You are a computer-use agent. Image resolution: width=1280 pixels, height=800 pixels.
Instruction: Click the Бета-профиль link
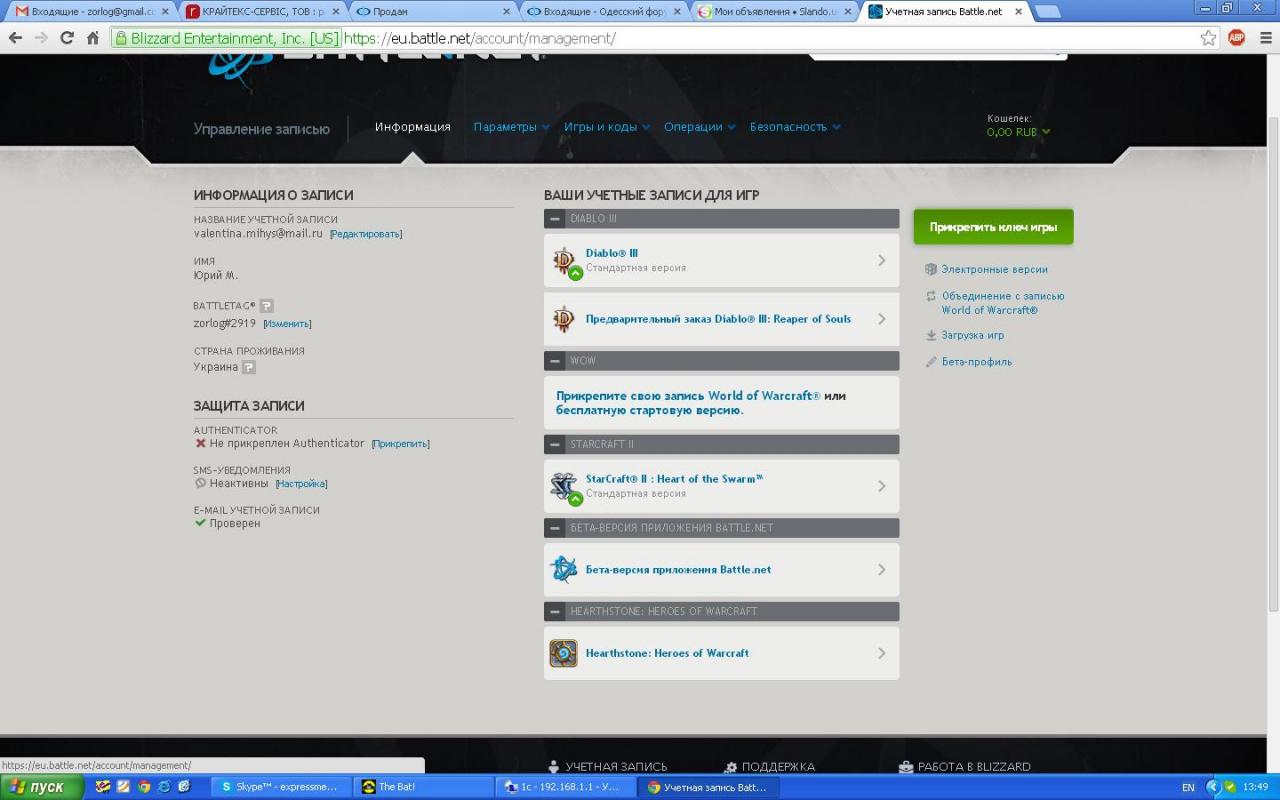(x=976, y=362)
